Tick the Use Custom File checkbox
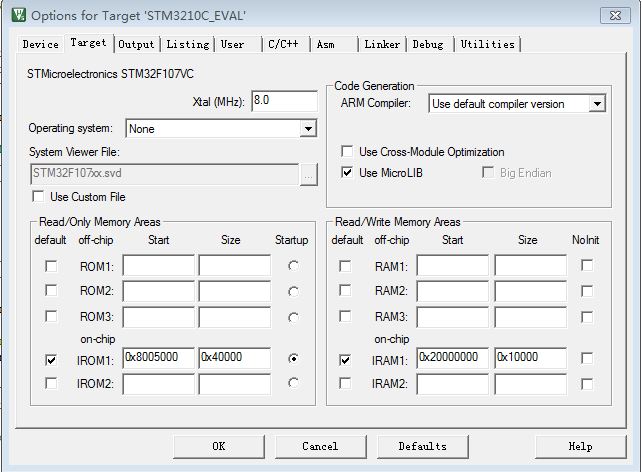This screenshot has height=472, width=642. click(x=38, y=196)
